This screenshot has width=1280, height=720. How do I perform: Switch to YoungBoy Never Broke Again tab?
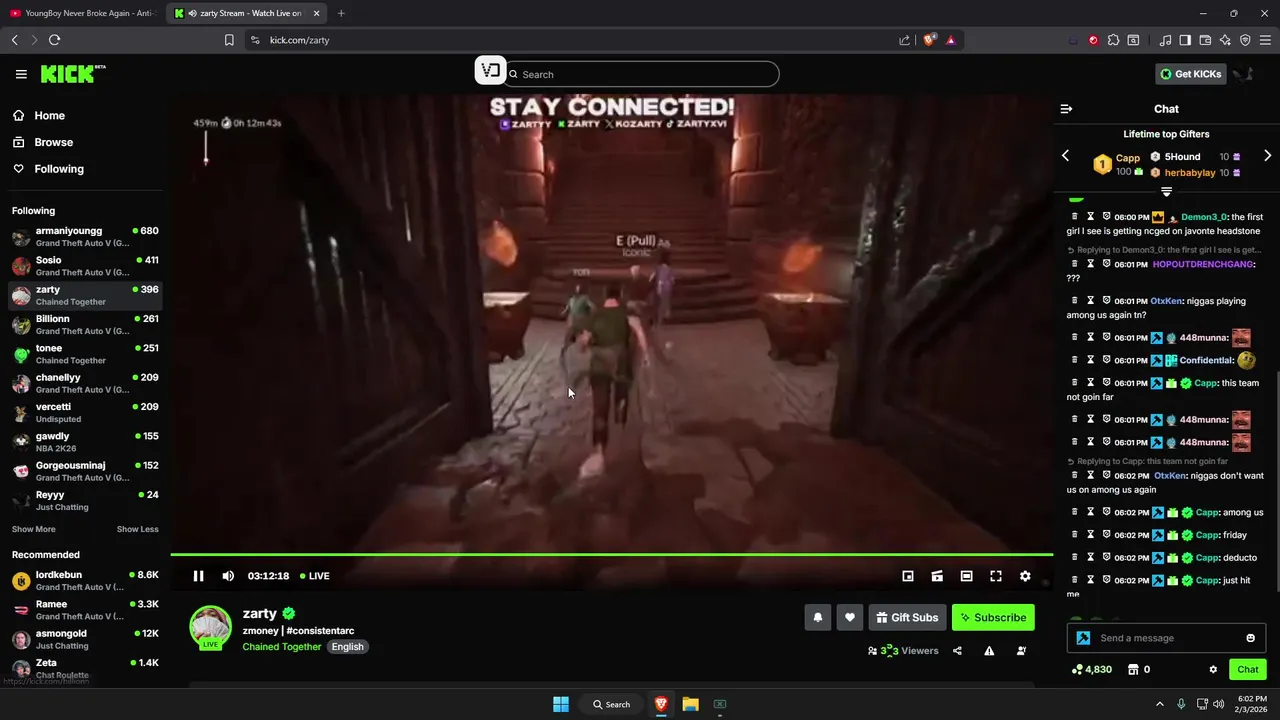(x=82, y=13)
